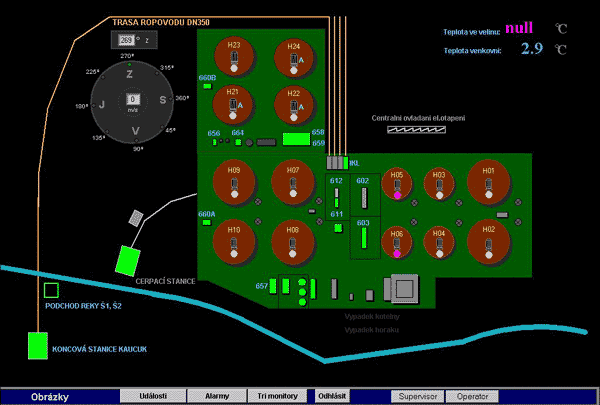Select tank H08 in the lower row
Image resolution: width=600 pixels, height=405 pixels.
pos(293,242)
